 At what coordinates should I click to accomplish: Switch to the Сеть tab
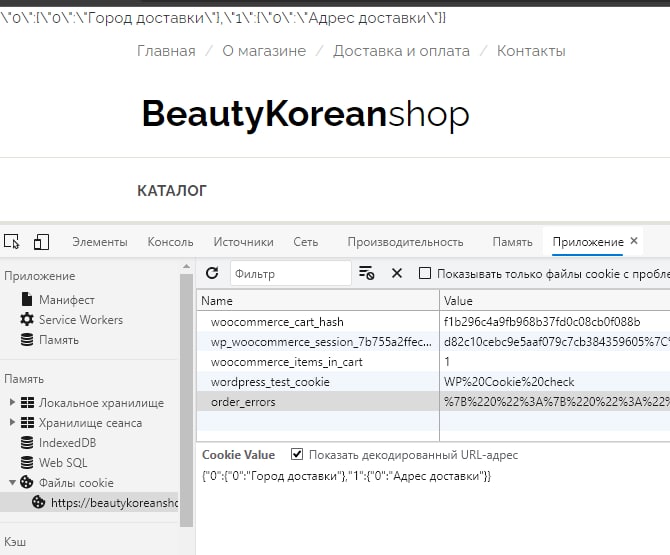[x=305, y=242]
